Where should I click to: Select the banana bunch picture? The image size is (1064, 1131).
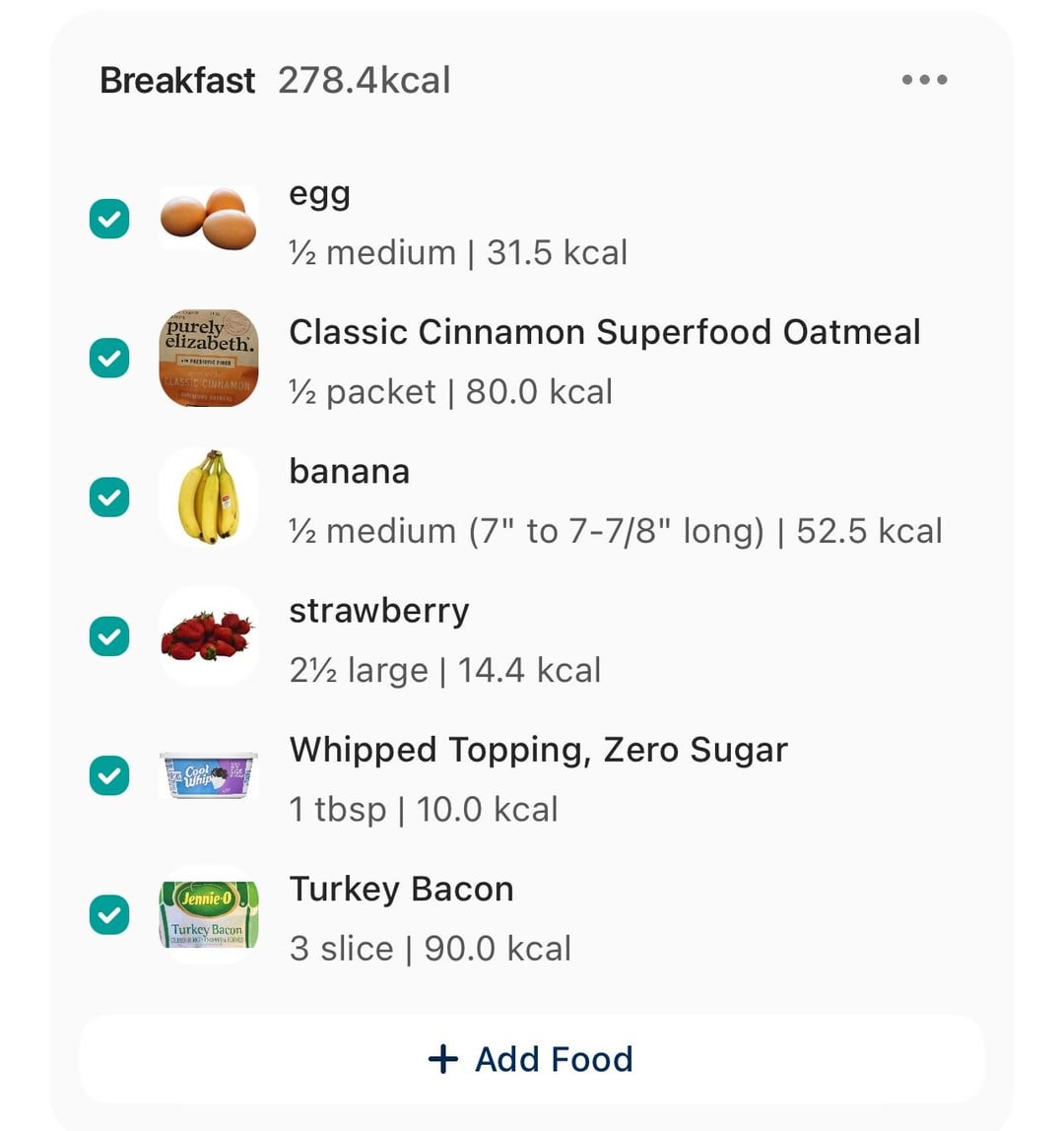coord(209,497)
